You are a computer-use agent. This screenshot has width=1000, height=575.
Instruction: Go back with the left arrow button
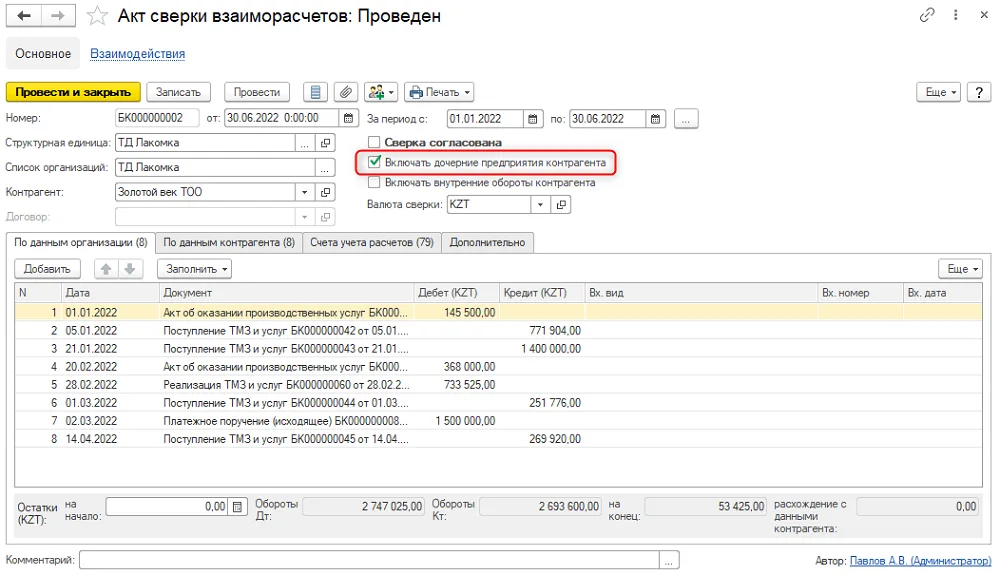[x=24, y=15]
